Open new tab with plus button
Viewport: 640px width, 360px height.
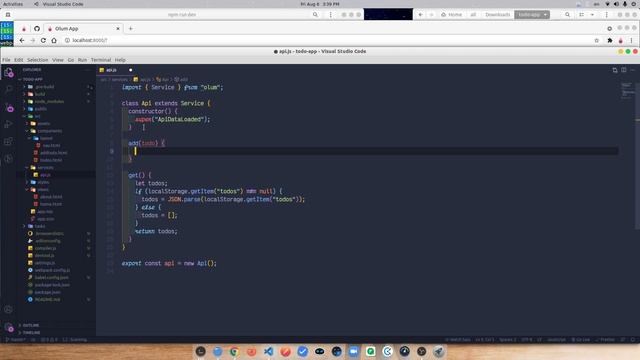tap(131, 29)
